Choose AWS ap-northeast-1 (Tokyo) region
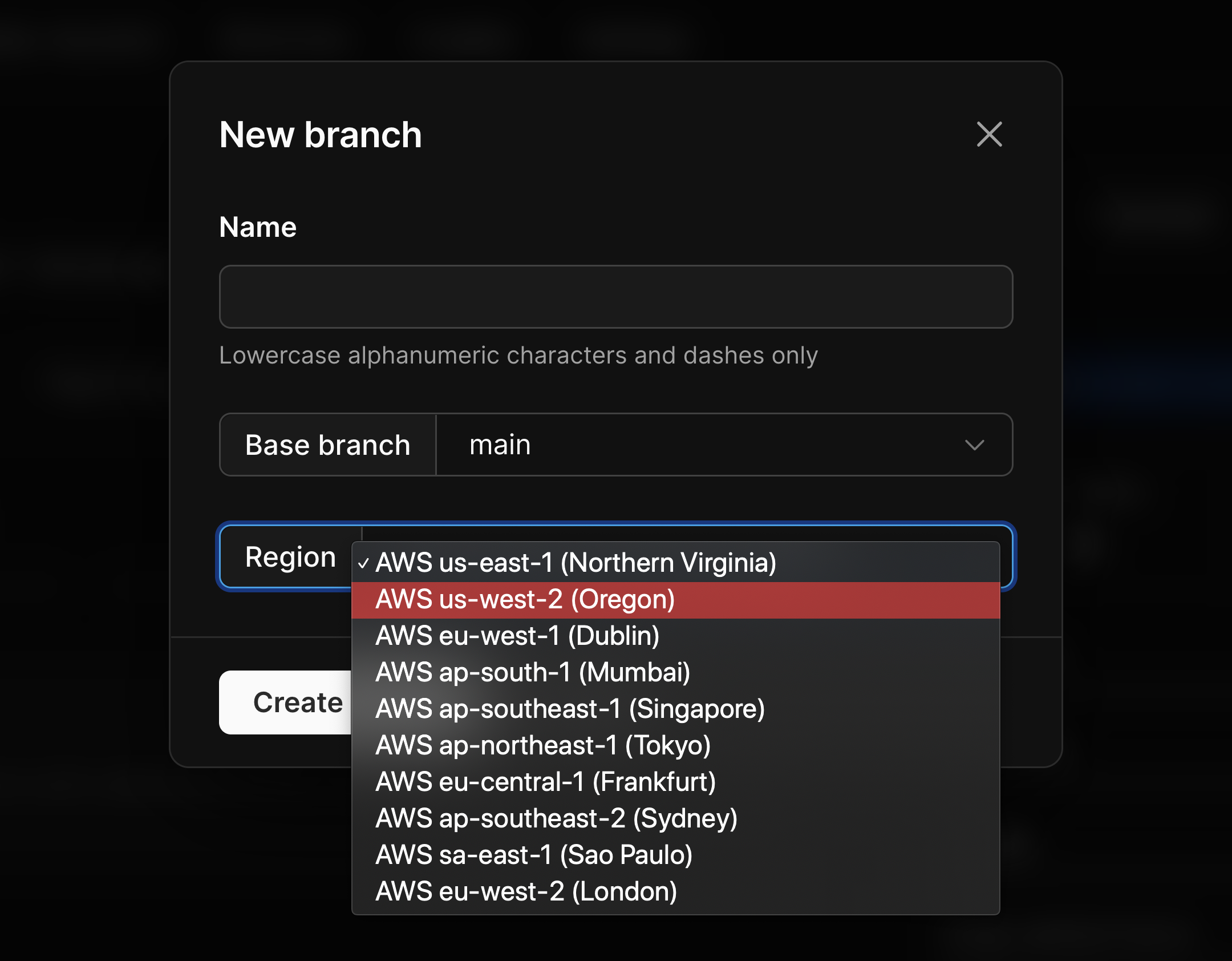1232x961 pixels. [x=542, y=745]
